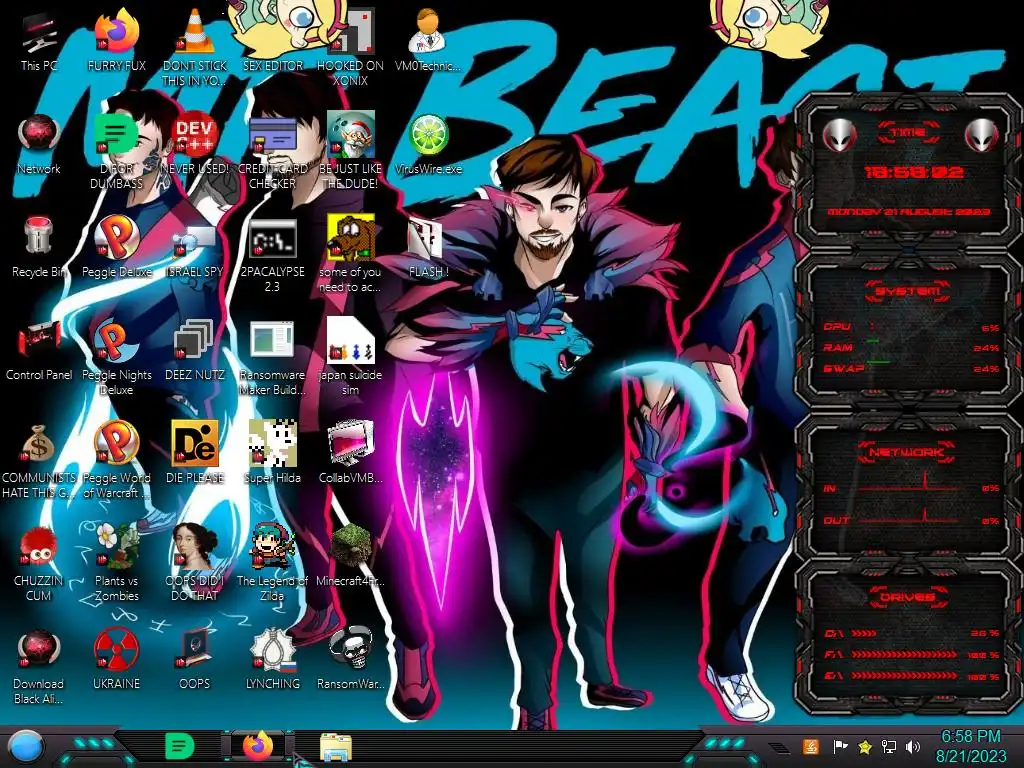The image size is (1024, 768).
Task: Click the Start orb button
Action: (x=25, y=747)
